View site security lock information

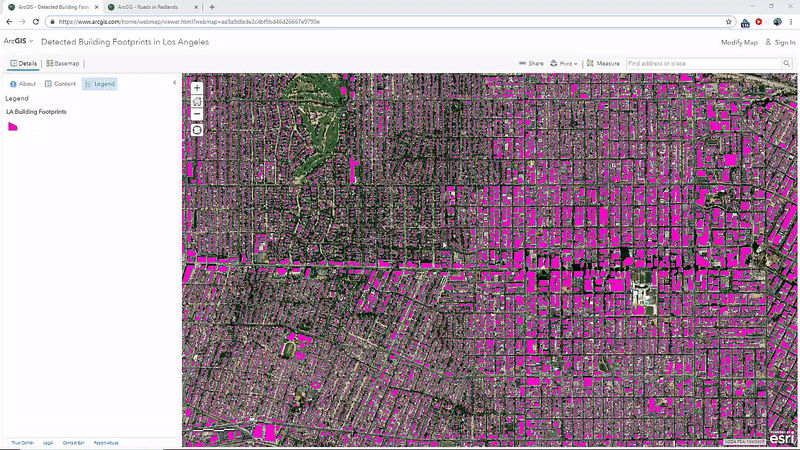pyautogui.click(x=52, y=22)
